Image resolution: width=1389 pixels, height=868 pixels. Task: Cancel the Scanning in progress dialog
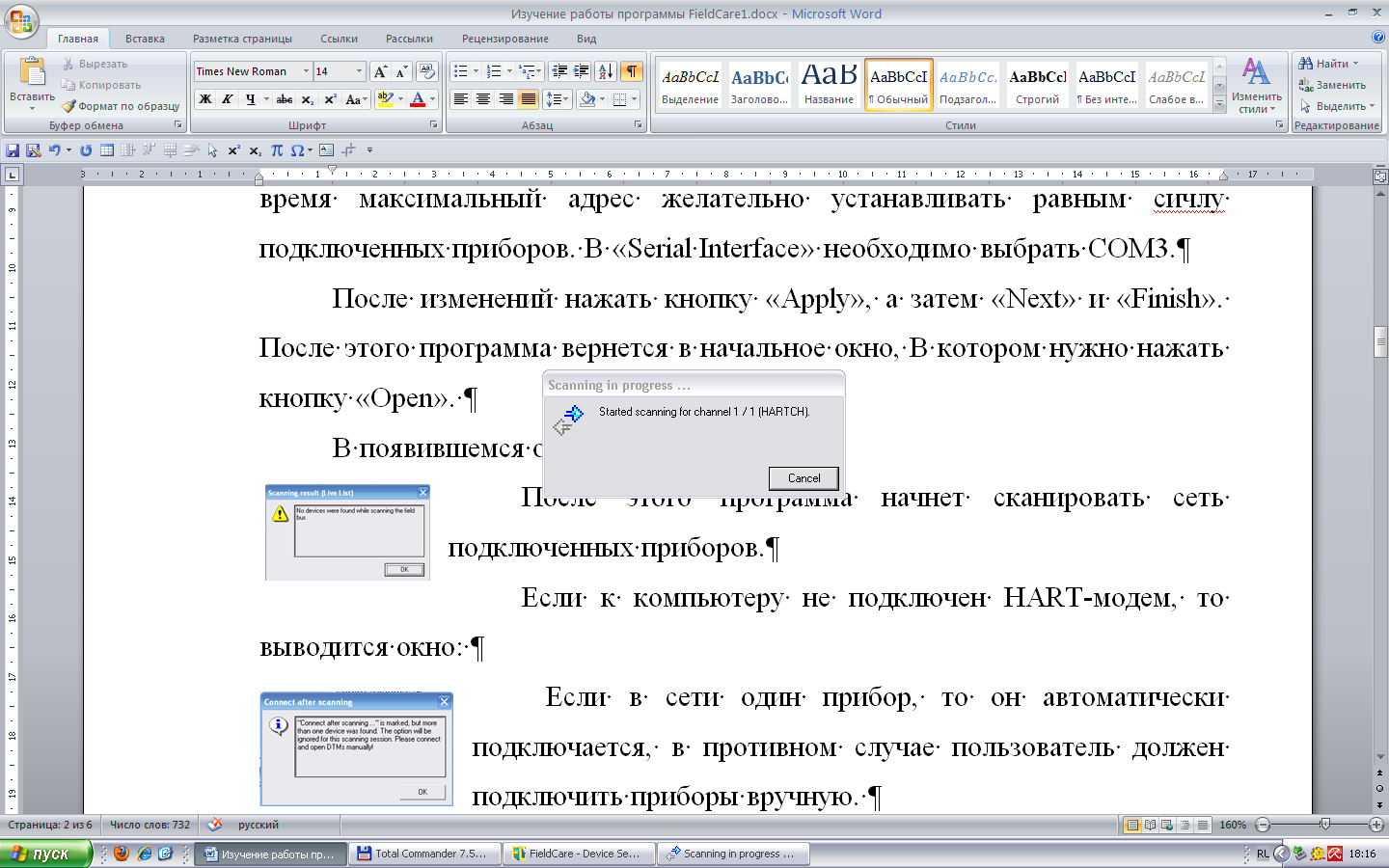(x=803, y=478)
